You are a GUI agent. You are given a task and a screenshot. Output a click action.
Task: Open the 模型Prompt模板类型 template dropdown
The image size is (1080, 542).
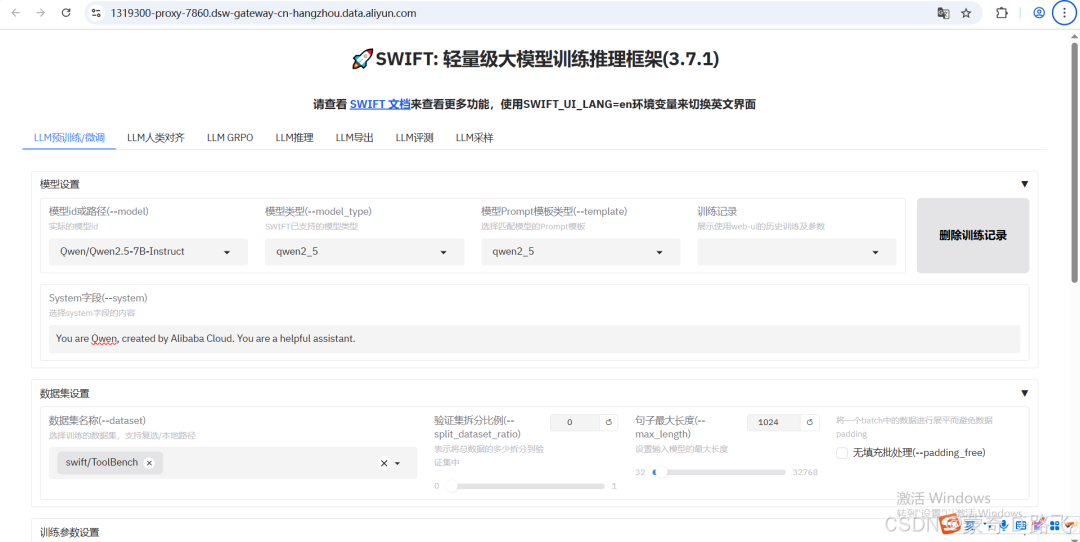coord(581,252)
